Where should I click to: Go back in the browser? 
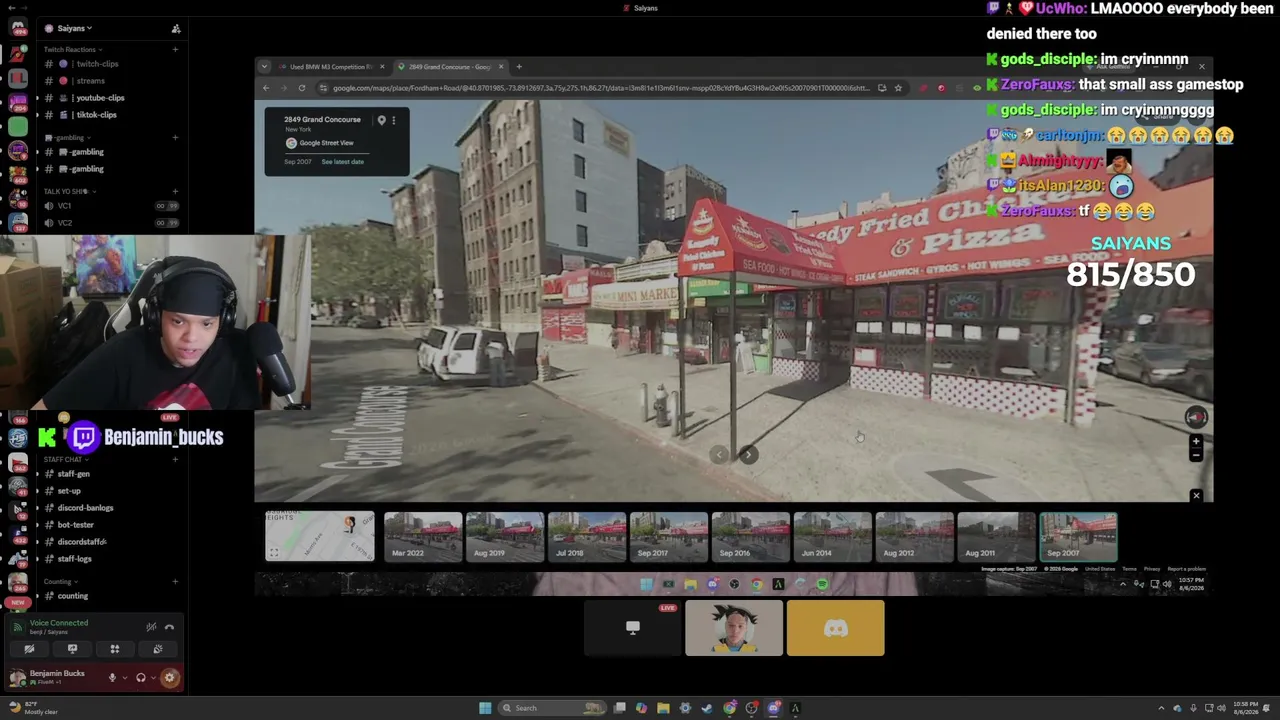[266, 88]
